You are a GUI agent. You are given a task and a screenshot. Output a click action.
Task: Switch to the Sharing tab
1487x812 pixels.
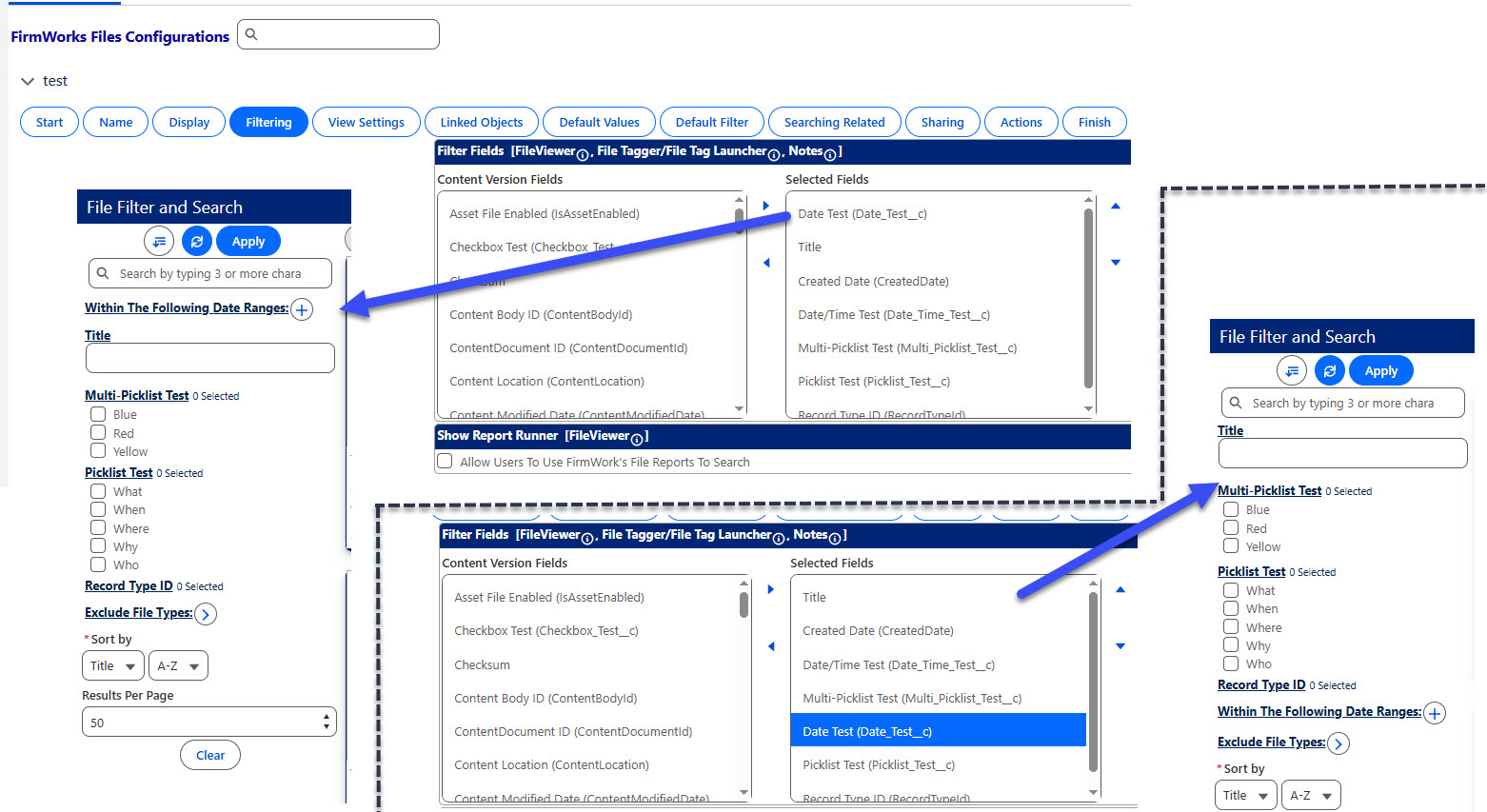[x=942, y=122]
